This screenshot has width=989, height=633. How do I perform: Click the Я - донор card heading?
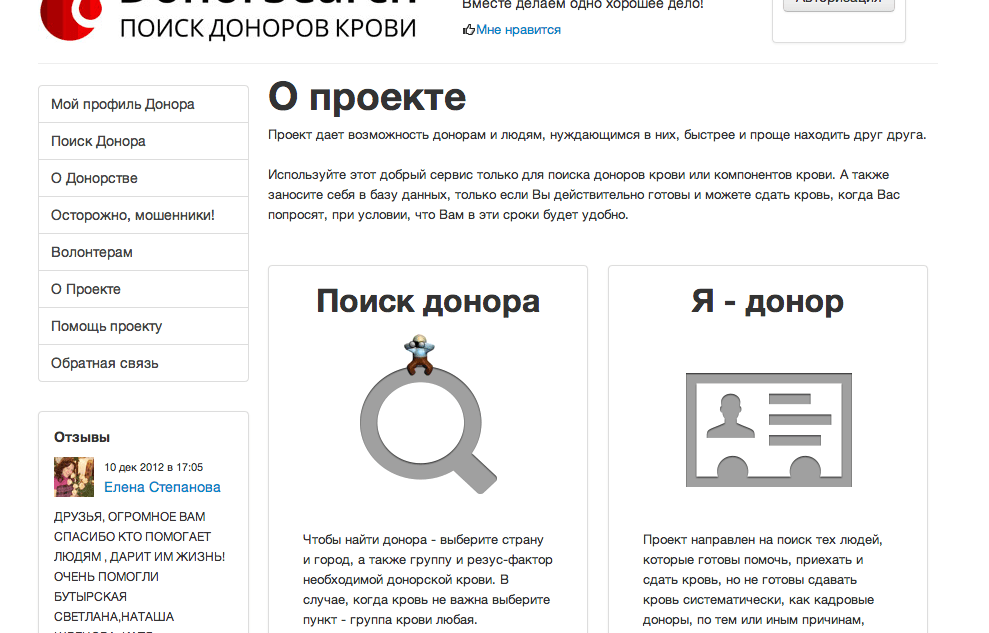pyautogui.click(x=767, y=301)
